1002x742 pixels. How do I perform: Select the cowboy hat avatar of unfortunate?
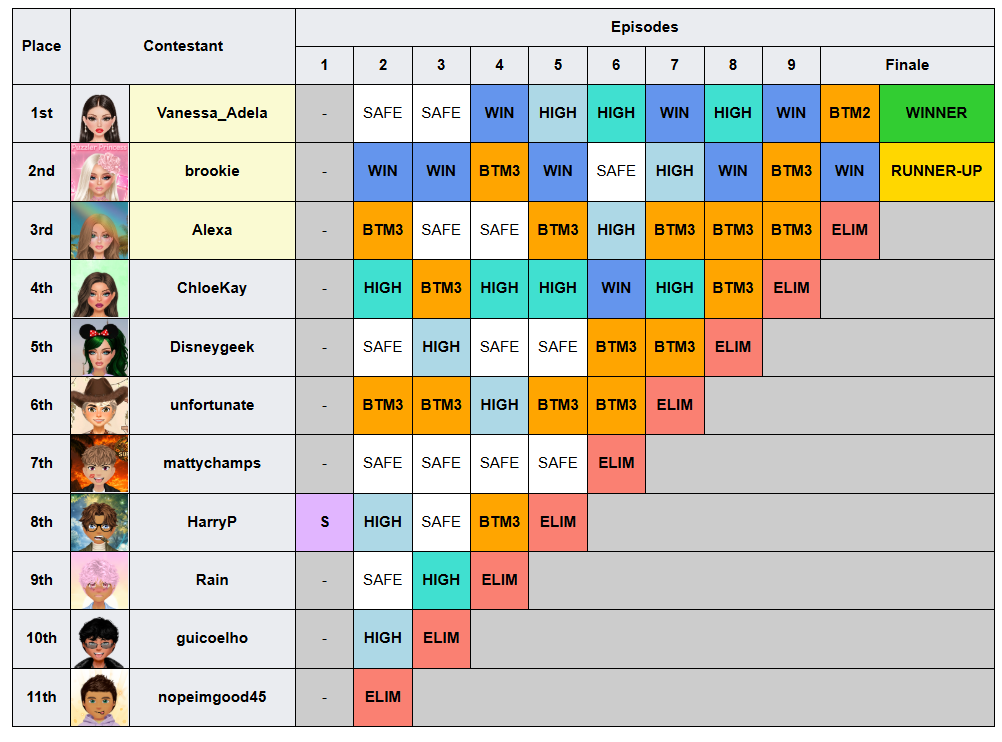tap(100, 406)
